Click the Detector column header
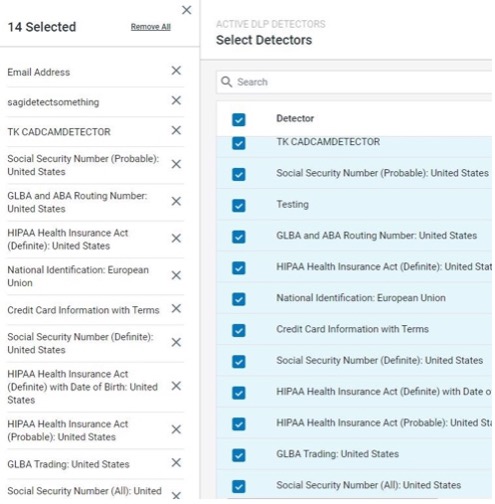 click(295, 118)
